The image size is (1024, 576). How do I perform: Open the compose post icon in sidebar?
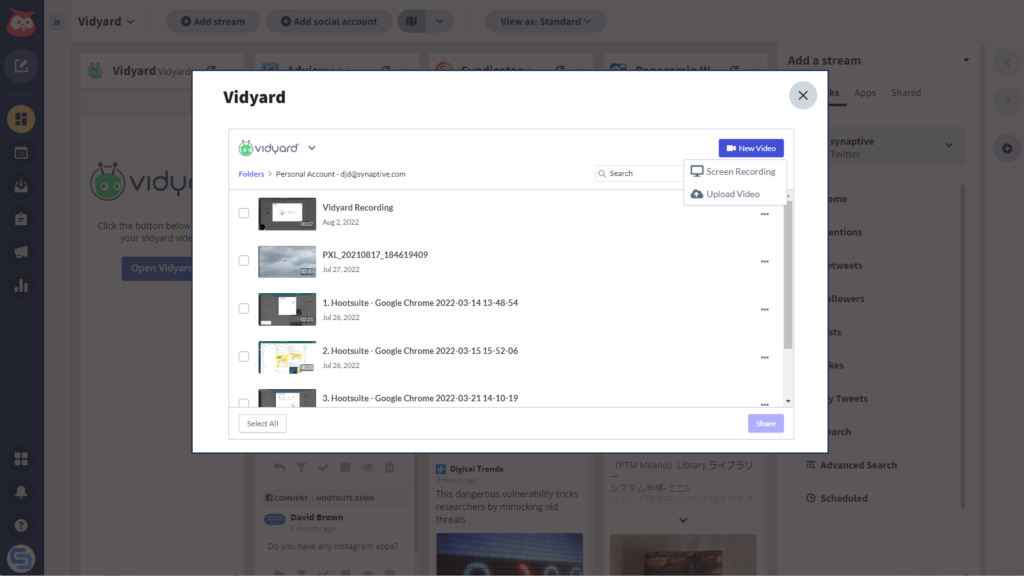(21, 66)
